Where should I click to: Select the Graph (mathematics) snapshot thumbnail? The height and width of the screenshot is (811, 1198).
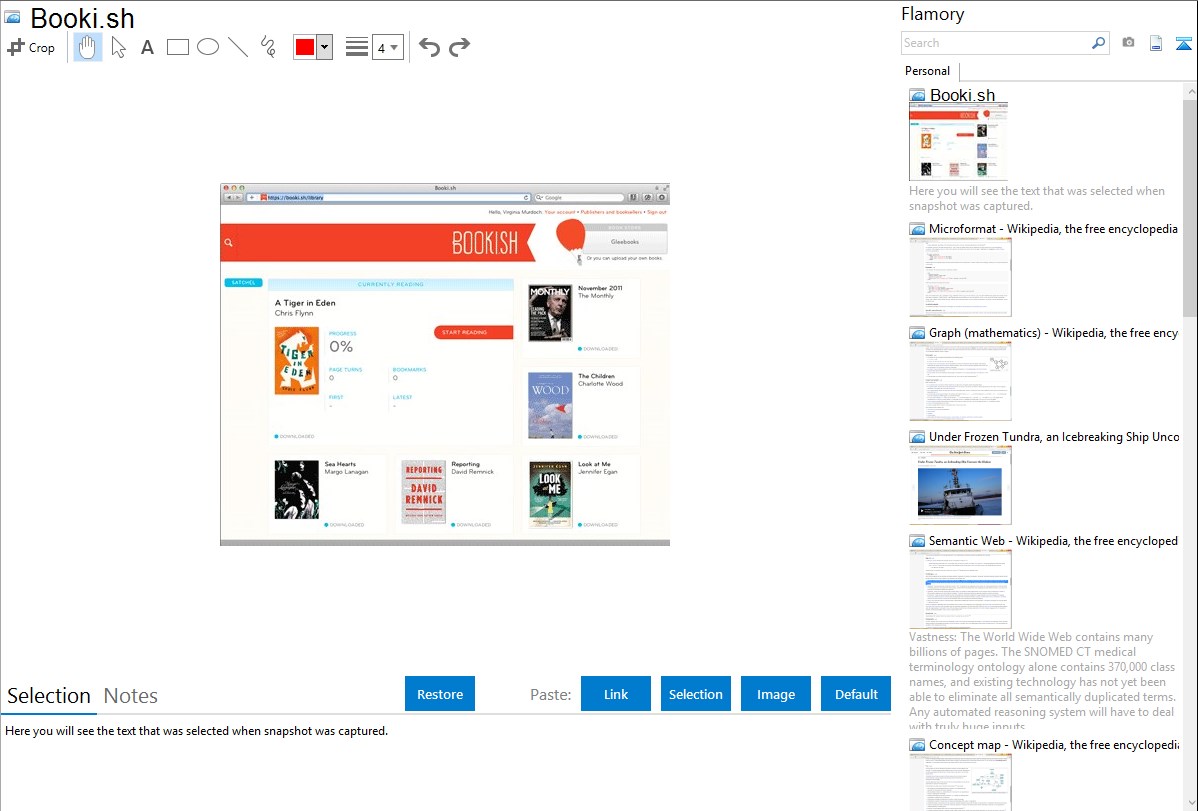coord(960,381)
